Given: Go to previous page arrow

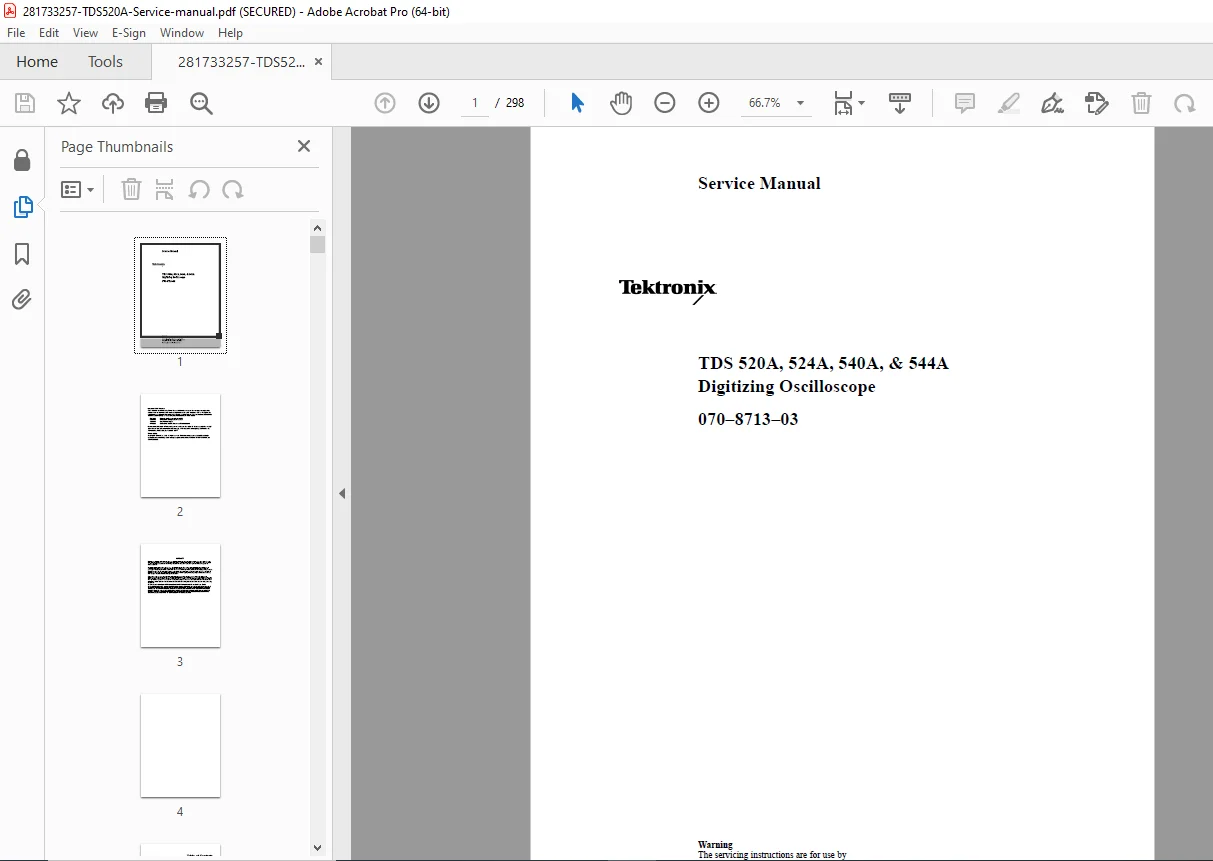Looking at the screenshot, I should point(385,103).
